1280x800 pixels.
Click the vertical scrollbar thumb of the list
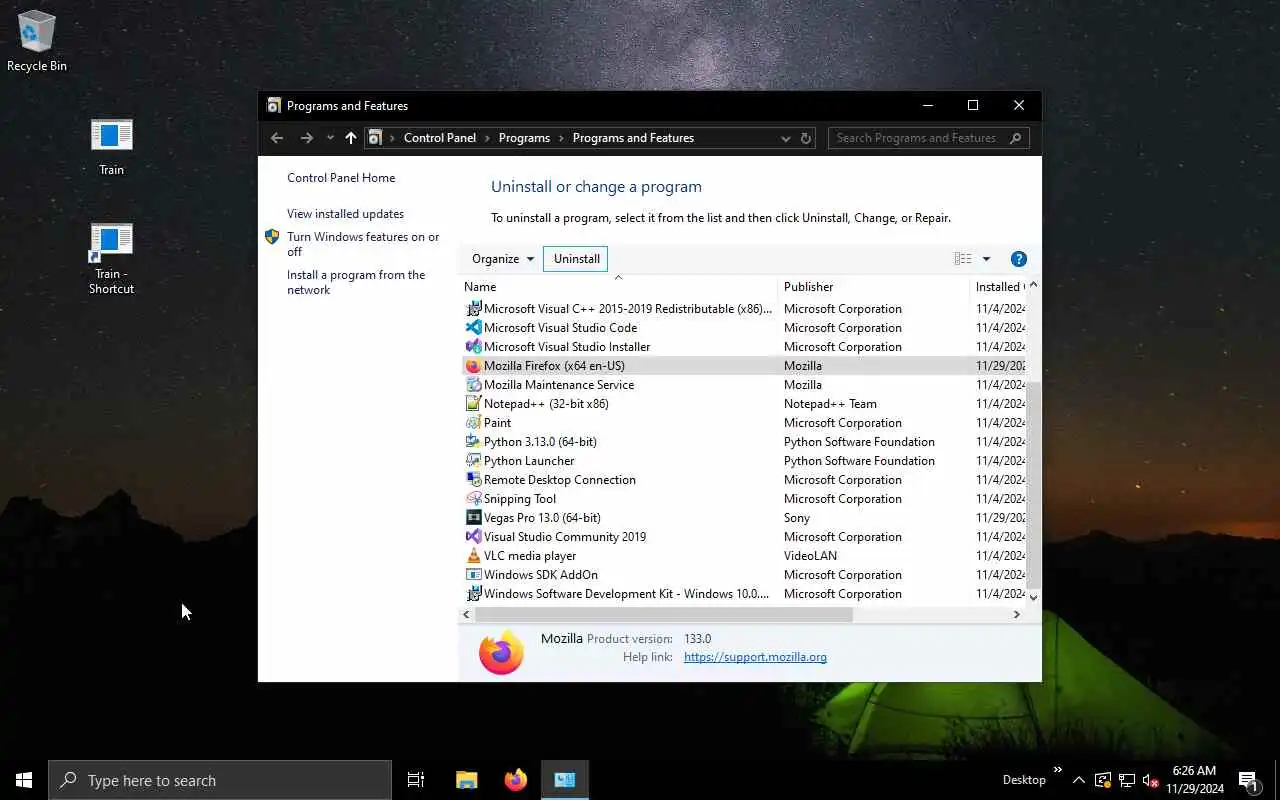1033,484
